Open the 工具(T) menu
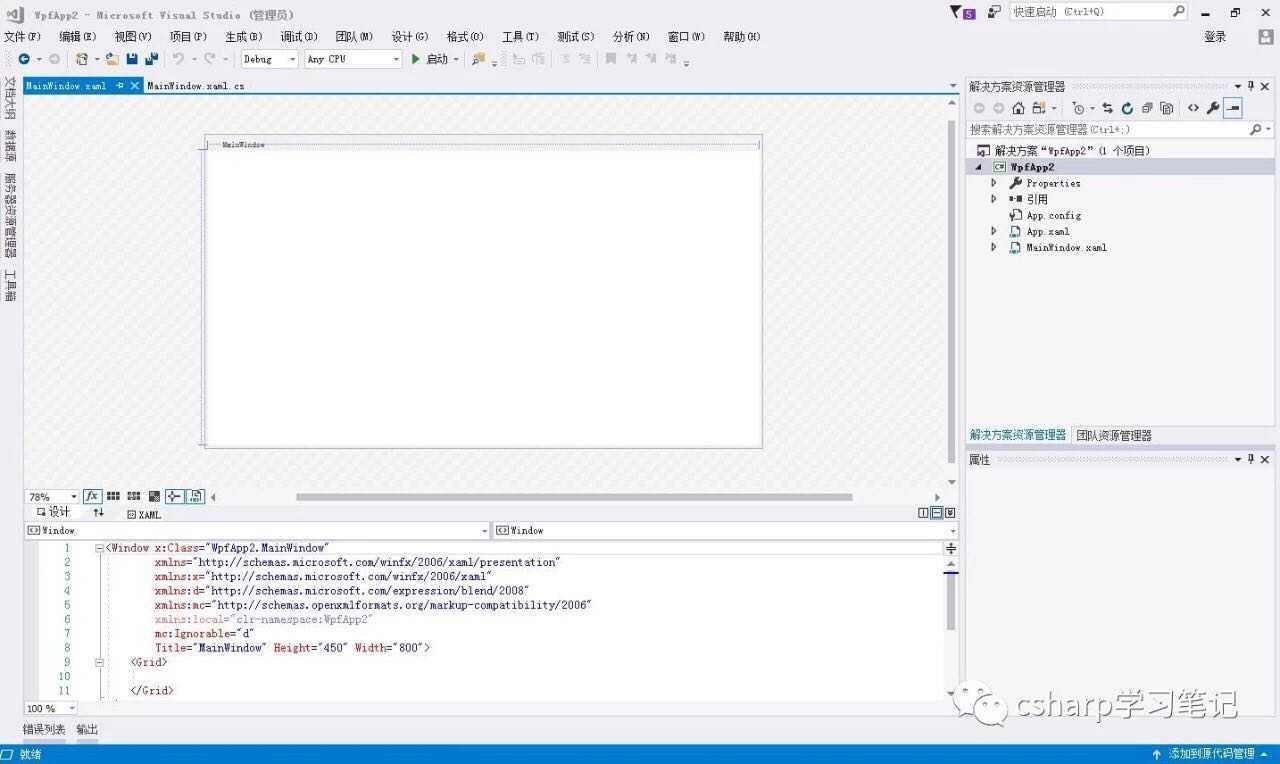This screenshot has width=1280, height=764. click(x=520, y=36)
